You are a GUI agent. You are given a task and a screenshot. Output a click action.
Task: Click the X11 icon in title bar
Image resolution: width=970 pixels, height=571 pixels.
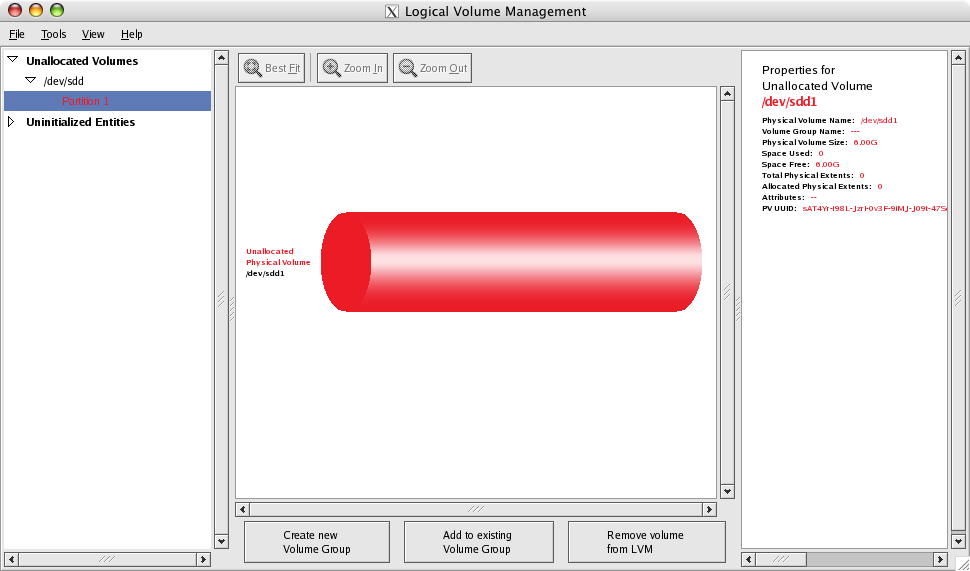392,12
